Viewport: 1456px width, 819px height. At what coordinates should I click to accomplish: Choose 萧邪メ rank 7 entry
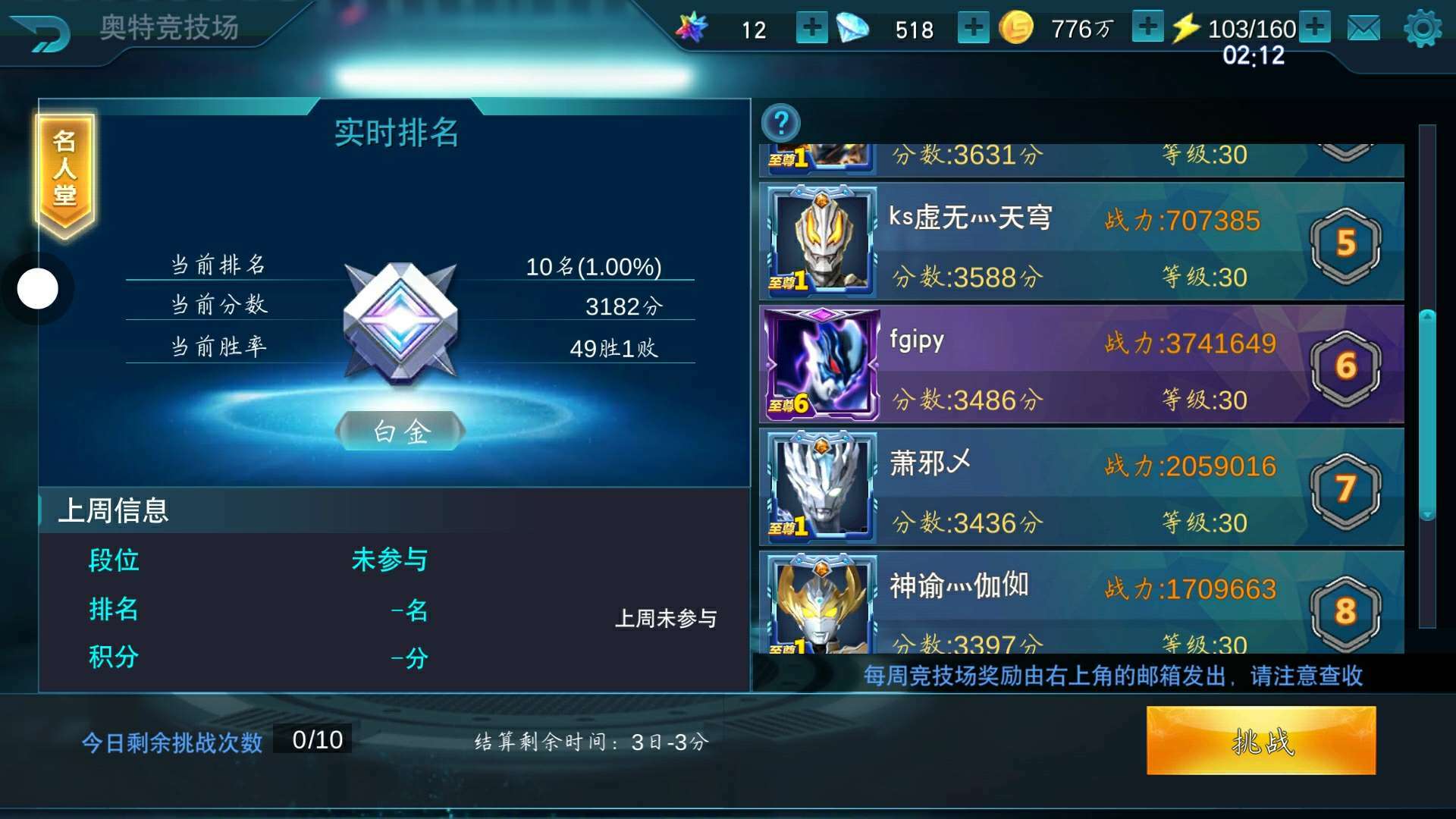coord(1081,488)
